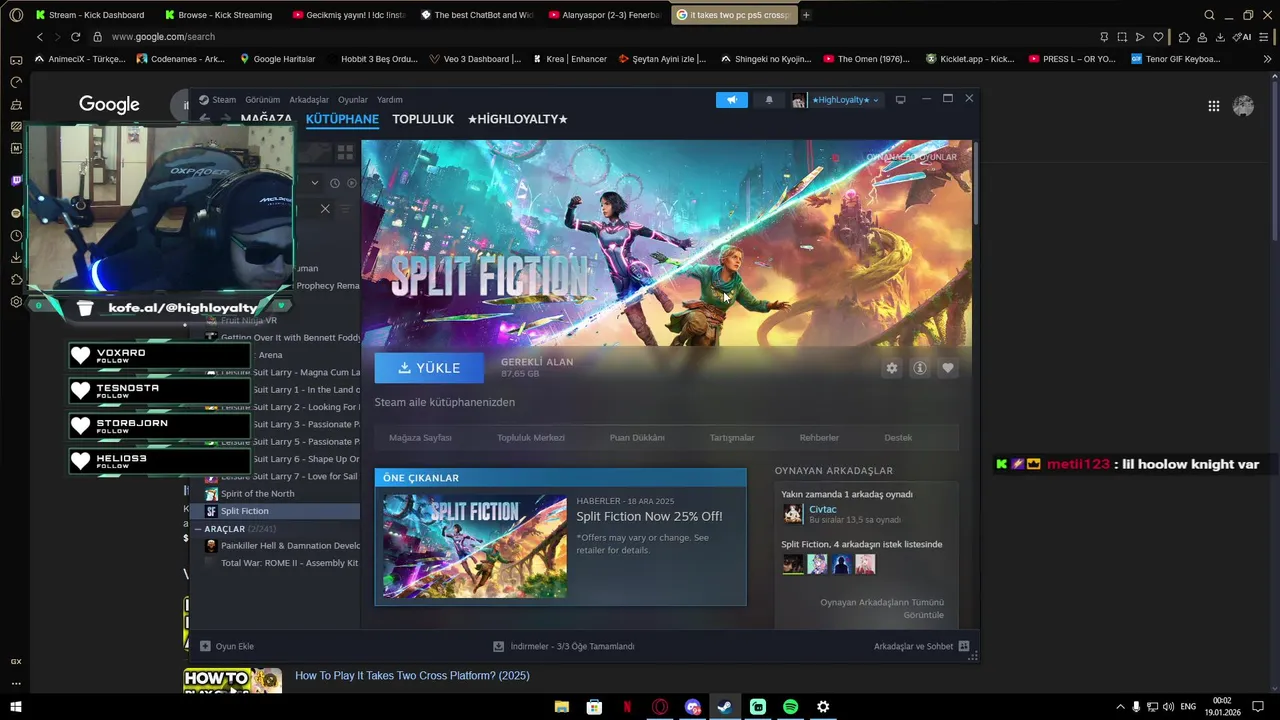Click the ready-to-play filter icon
This screenshot has width=1280, height=720.
(x=350, y=183)
